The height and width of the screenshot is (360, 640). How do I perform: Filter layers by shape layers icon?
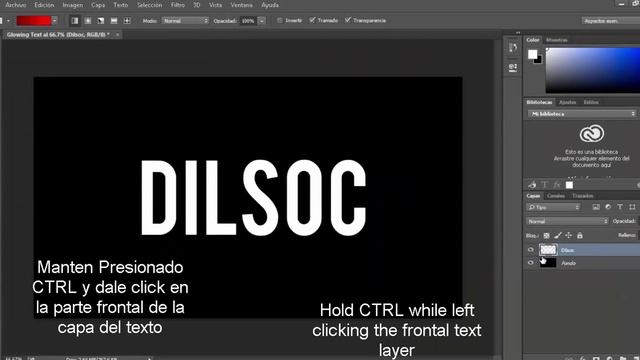[632, 207]
